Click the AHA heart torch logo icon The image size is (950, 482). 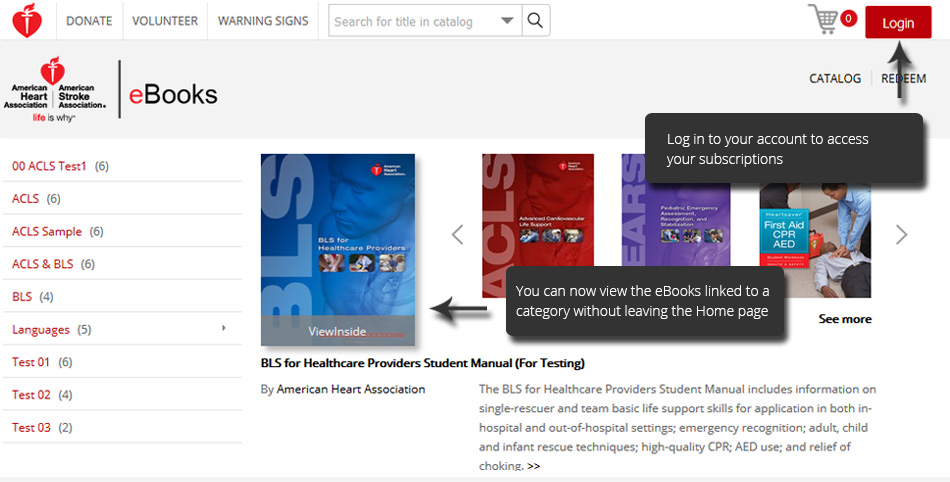[27, 21]
